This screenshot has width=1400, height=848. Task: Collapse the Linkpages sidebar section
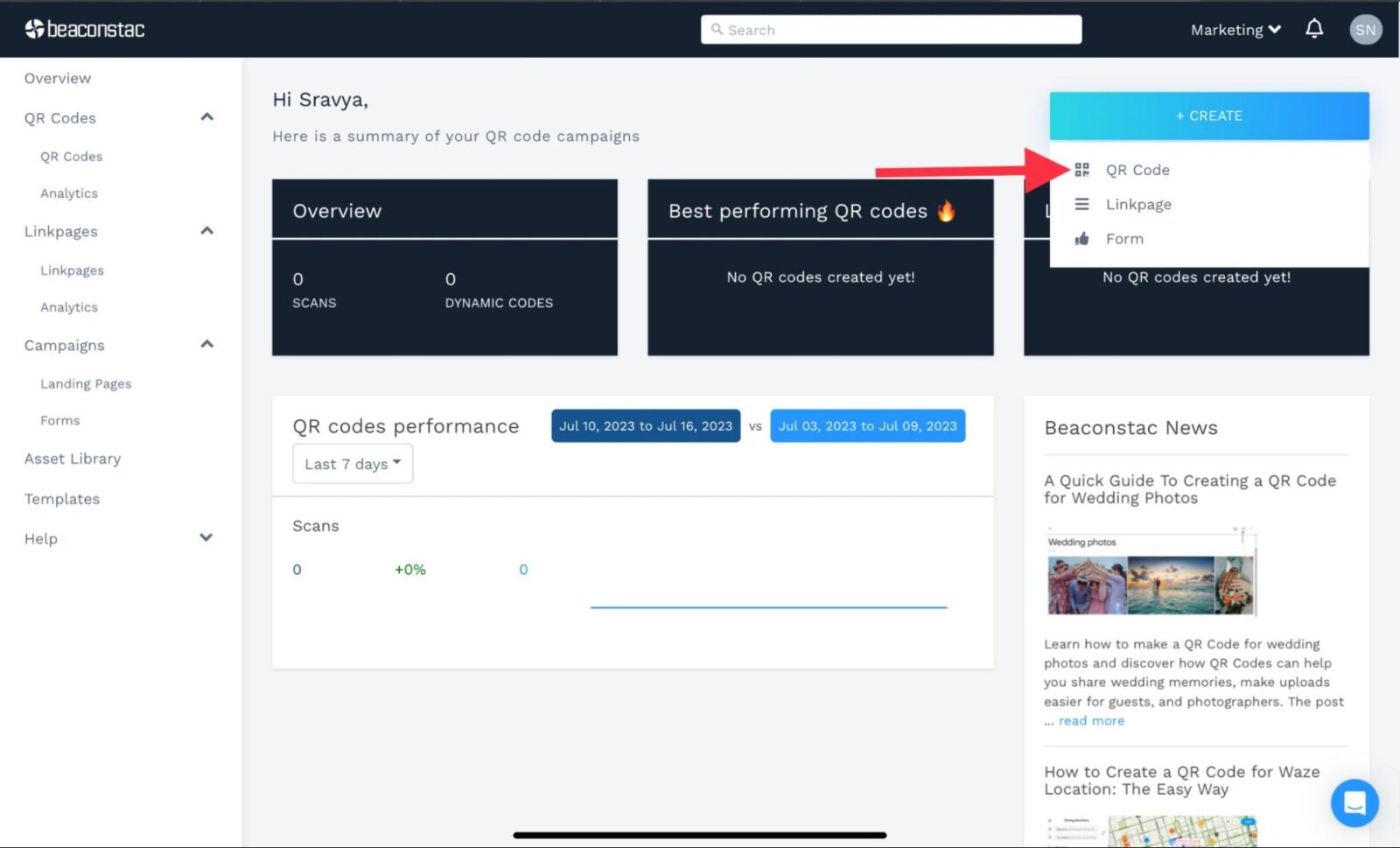pyautogui.click(x=206, y=231)
